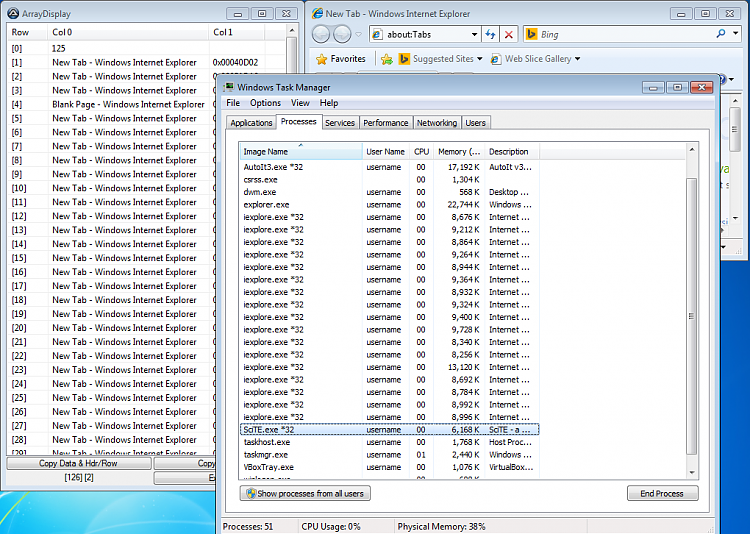Select the Blank Page row [4] in ArrayDisplay

[111, 104]
